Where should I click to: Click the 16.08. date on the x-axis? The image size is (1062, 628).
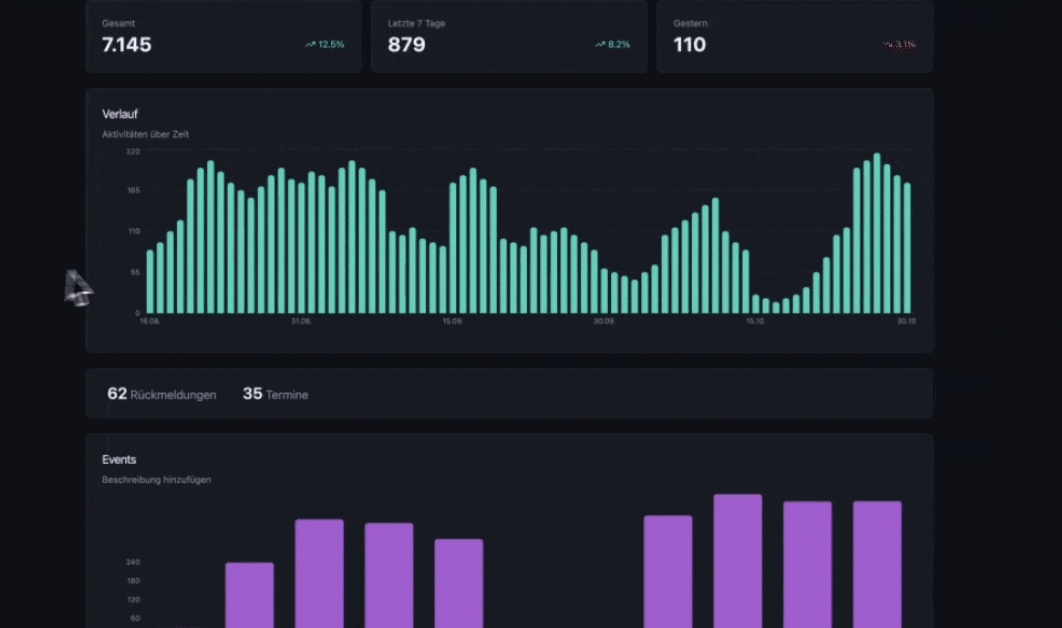coord(150,321)
